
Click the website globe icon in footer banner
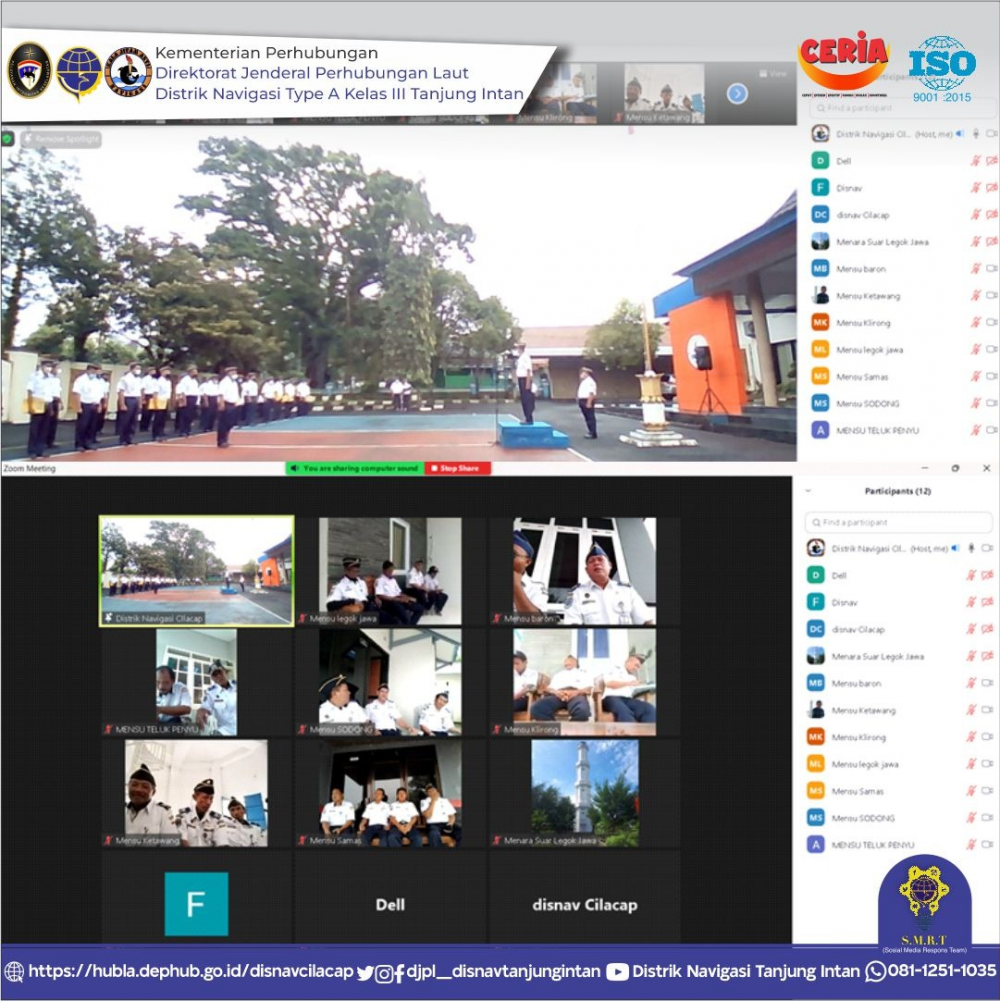point(14,972)
